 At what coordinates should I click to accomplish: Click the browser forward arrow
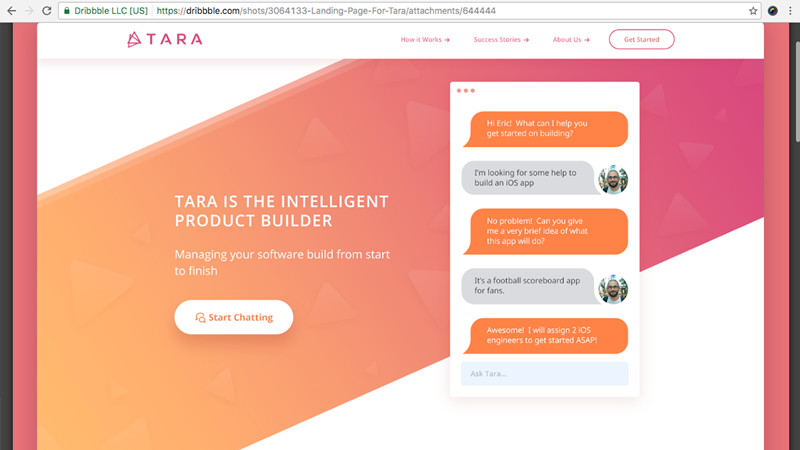click(x=29, y=11)
